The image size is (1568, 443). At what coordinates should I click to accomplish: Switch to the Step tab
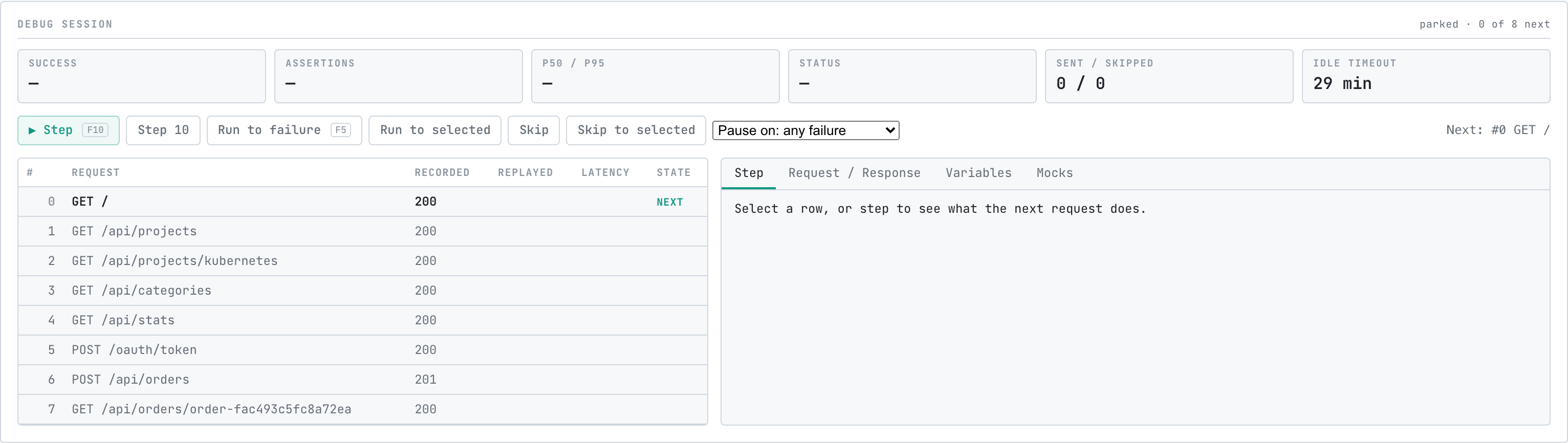coord(749,173)
